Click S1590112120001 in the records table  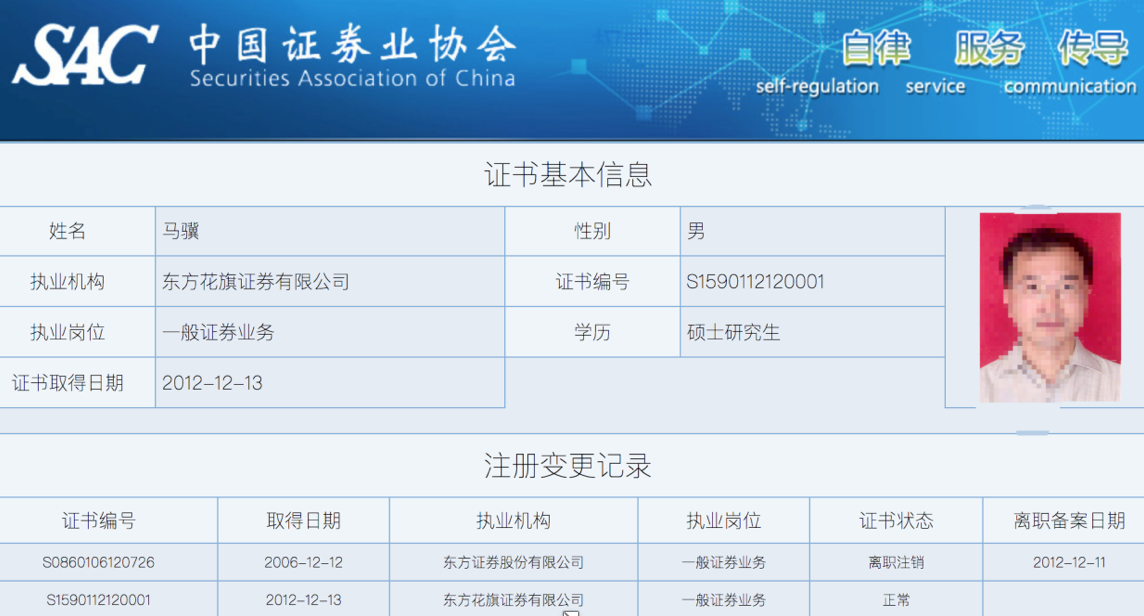[98, 600]
